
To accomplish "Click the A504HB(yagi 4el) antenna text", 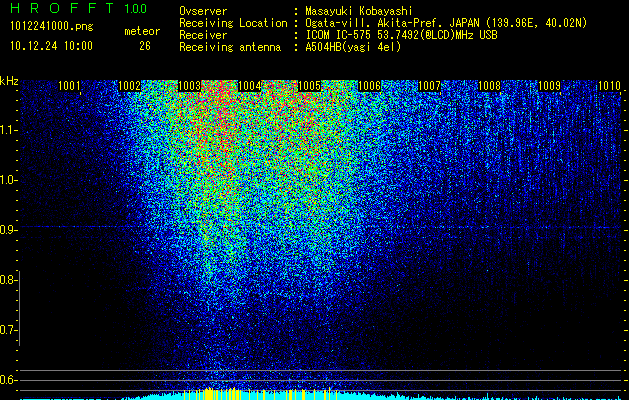I will [x=353, y=47].
